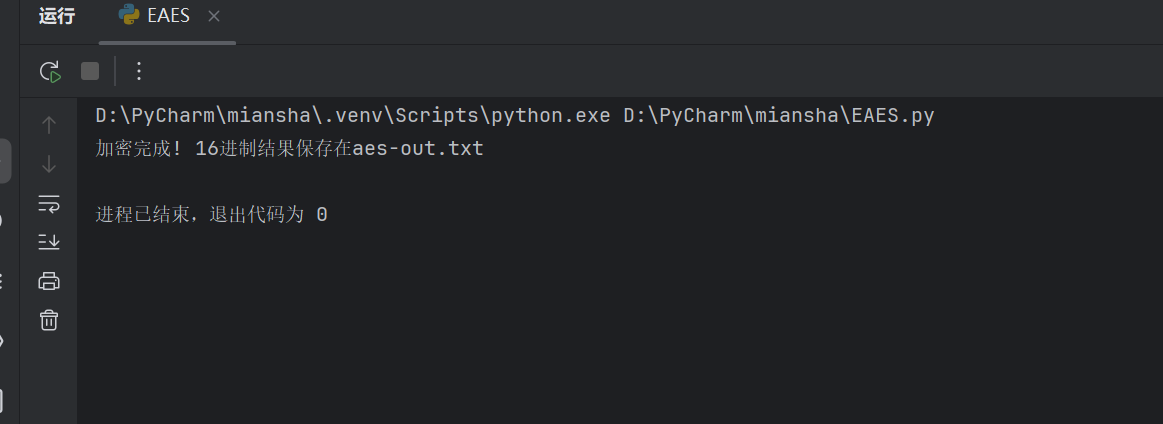
Task: Click the down stack trace arrow
Action: tap(49, 164)
